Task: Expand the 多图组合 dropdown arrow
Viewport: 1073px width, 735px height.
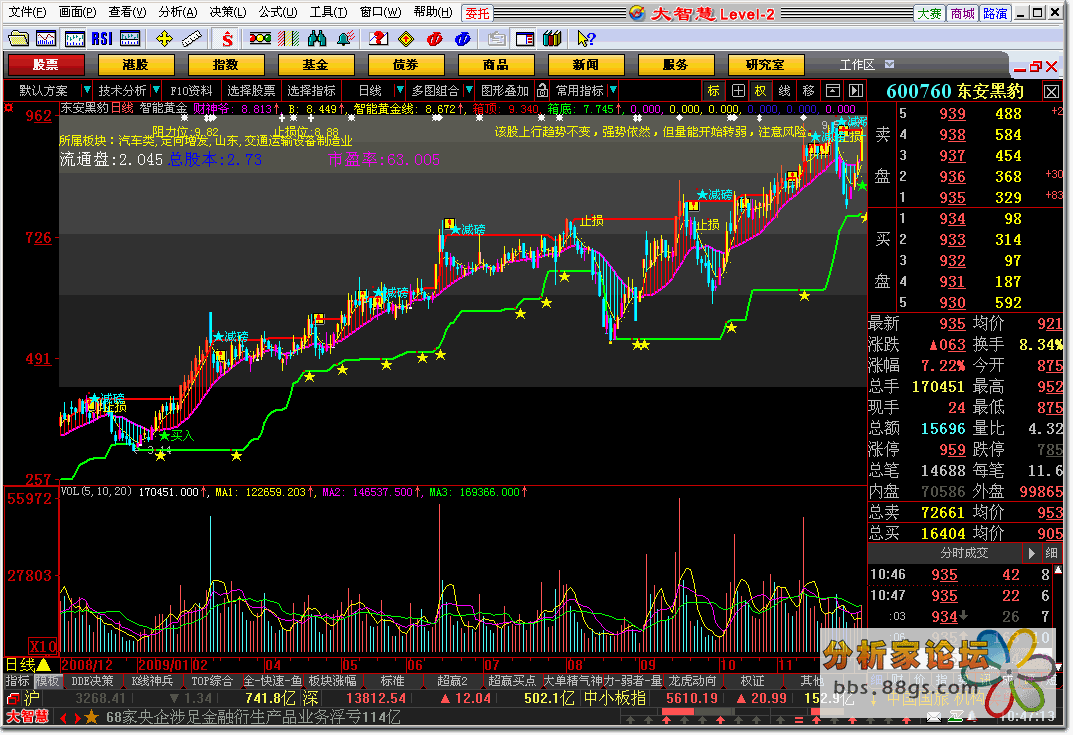Action: (469, 90)
